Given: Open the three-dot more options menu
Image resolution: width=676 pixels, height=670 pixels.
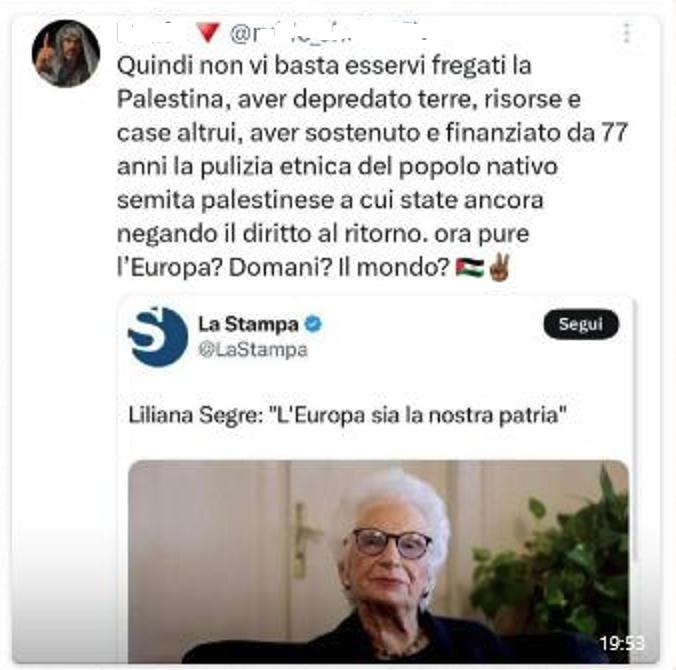Looking at the screenshot, I should click(627, 32).
